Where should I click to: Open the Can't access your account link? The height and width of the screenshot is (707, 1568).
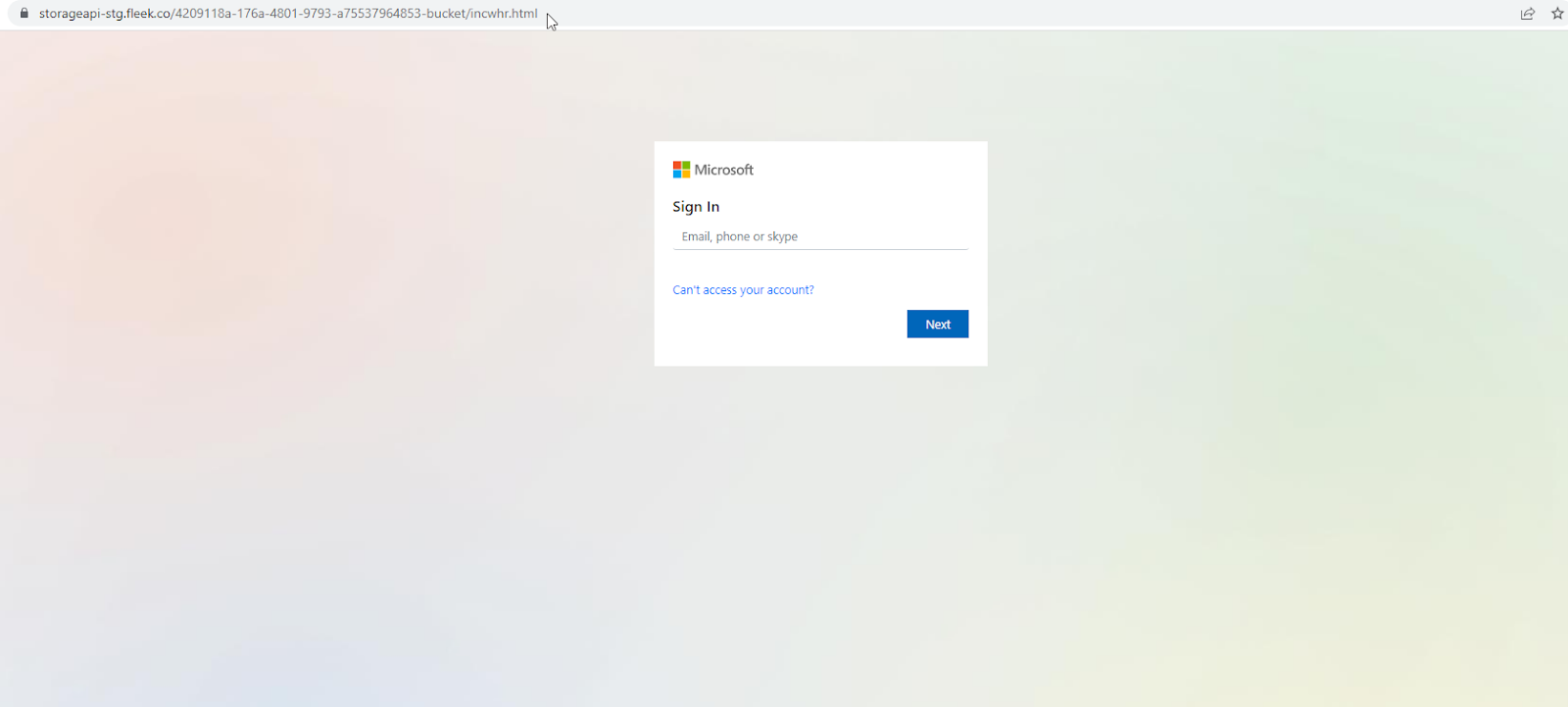pyautogui.click(x=743, y=290)
